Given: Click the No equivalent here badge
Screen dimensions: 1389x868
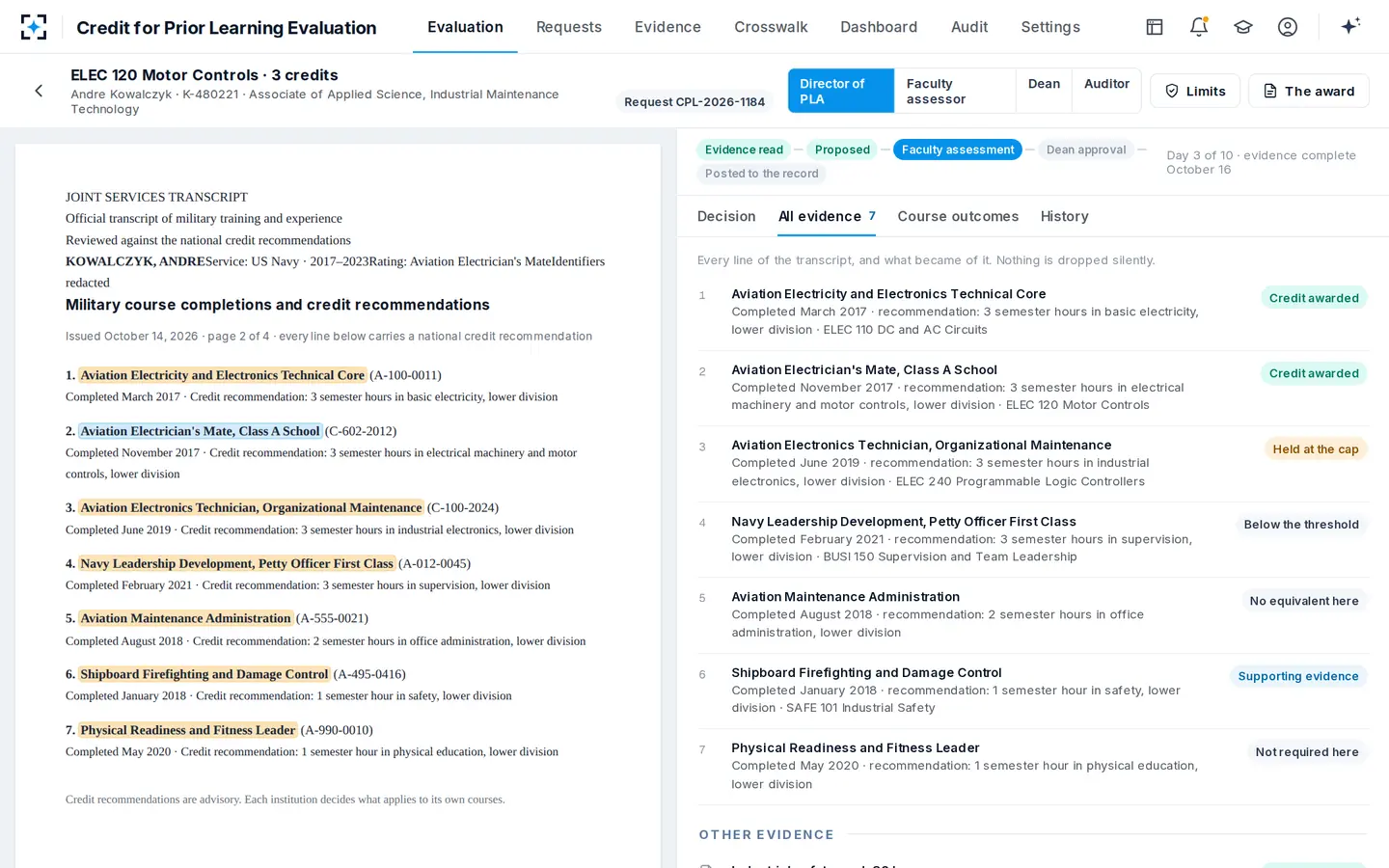Looking at the screenshot, I should click(x=1304, y=601).
